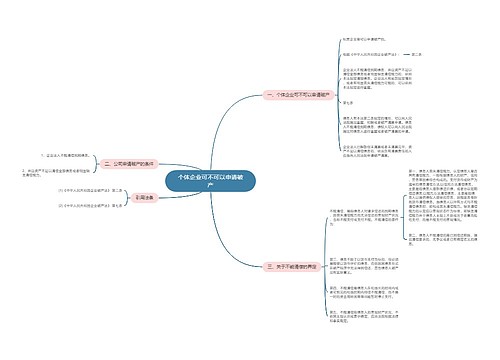Screen dimensions: 500x360
Task: Select the central node 个体企业可不可以申请破产
Action: [210, 181]
